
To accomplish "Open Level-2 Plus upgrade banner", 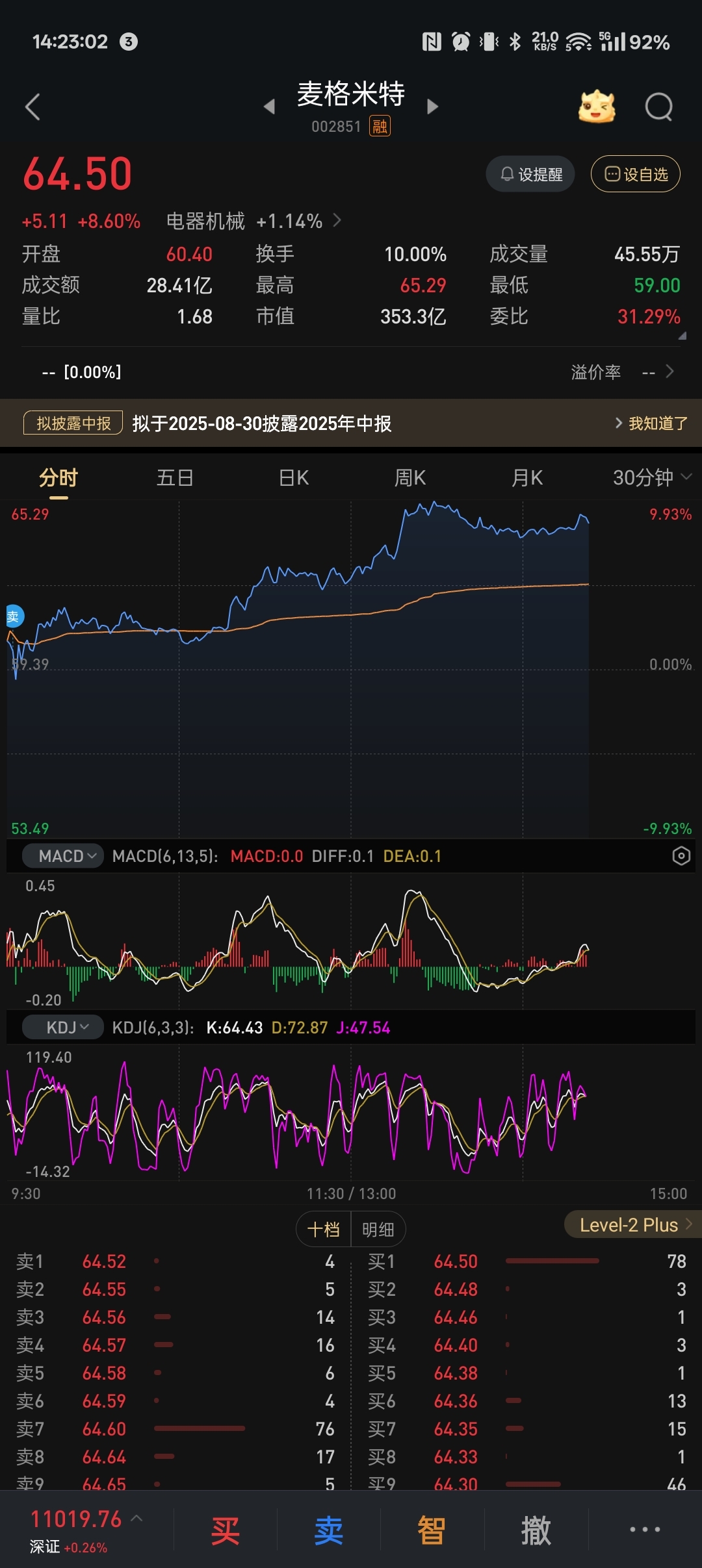I will 633,1225.
